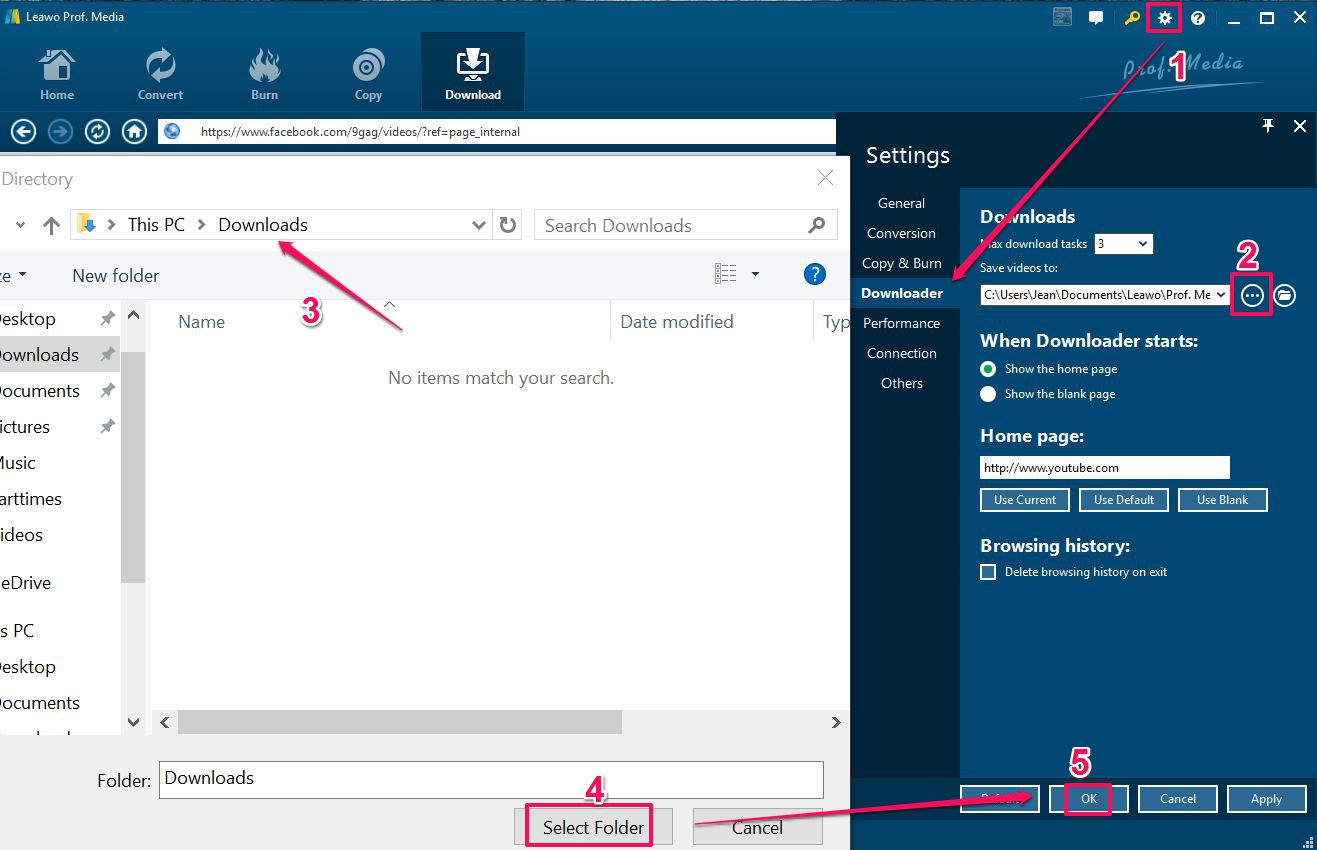Switch to the Convert module
Image resolution: width=1317 pixels, height=850 pixels.
(x=160, y=74)
